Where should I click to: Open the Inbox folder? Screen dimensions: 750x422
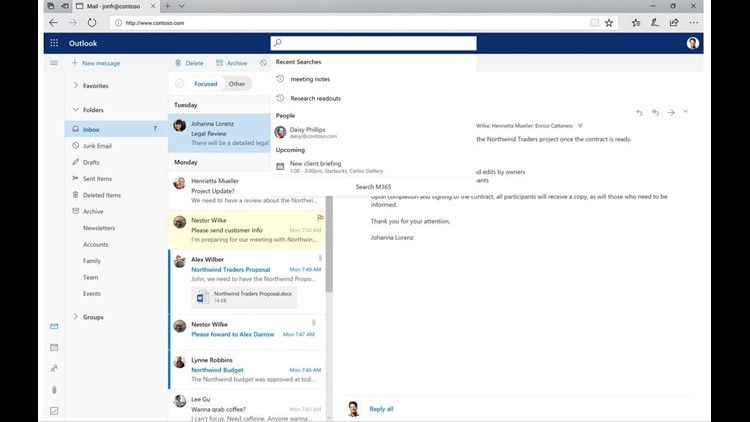(116, 129)
